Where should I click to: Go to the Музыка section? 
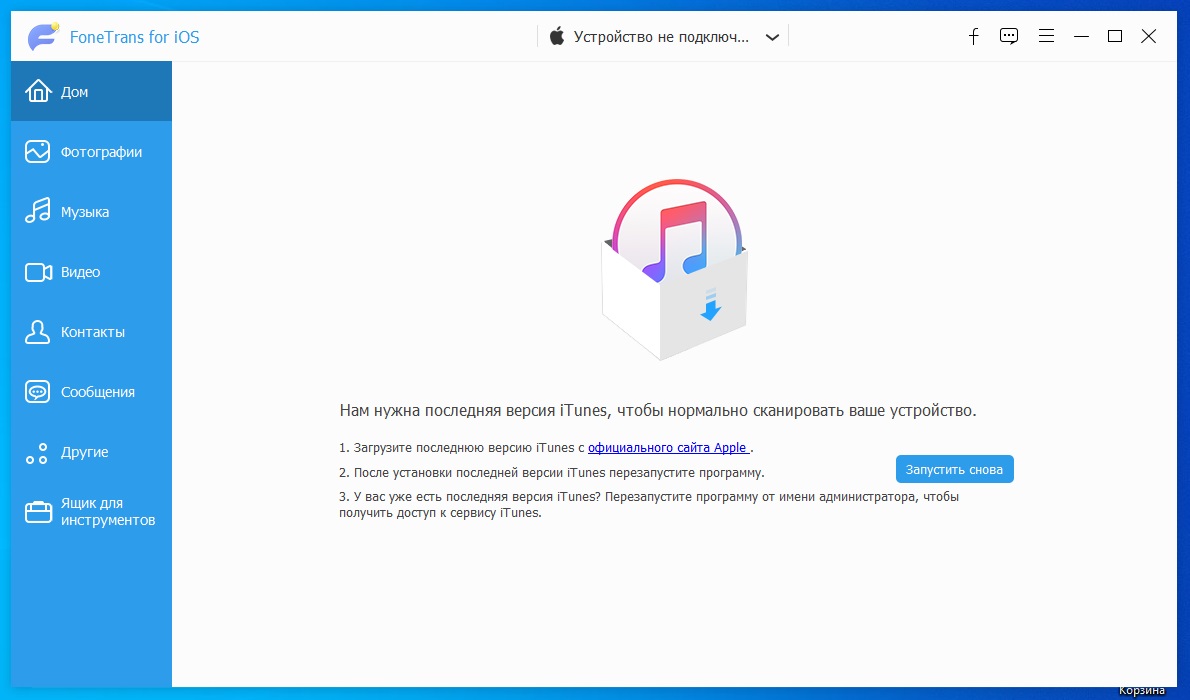pyautogui.click(x=91, y=211)
